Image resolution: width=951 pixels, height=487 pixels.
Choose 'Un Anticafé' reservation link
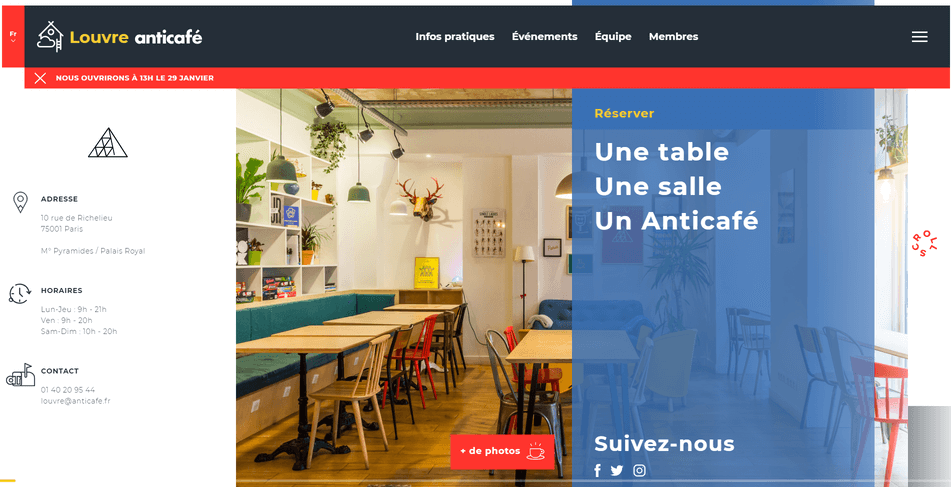click(x=676, y=221)
